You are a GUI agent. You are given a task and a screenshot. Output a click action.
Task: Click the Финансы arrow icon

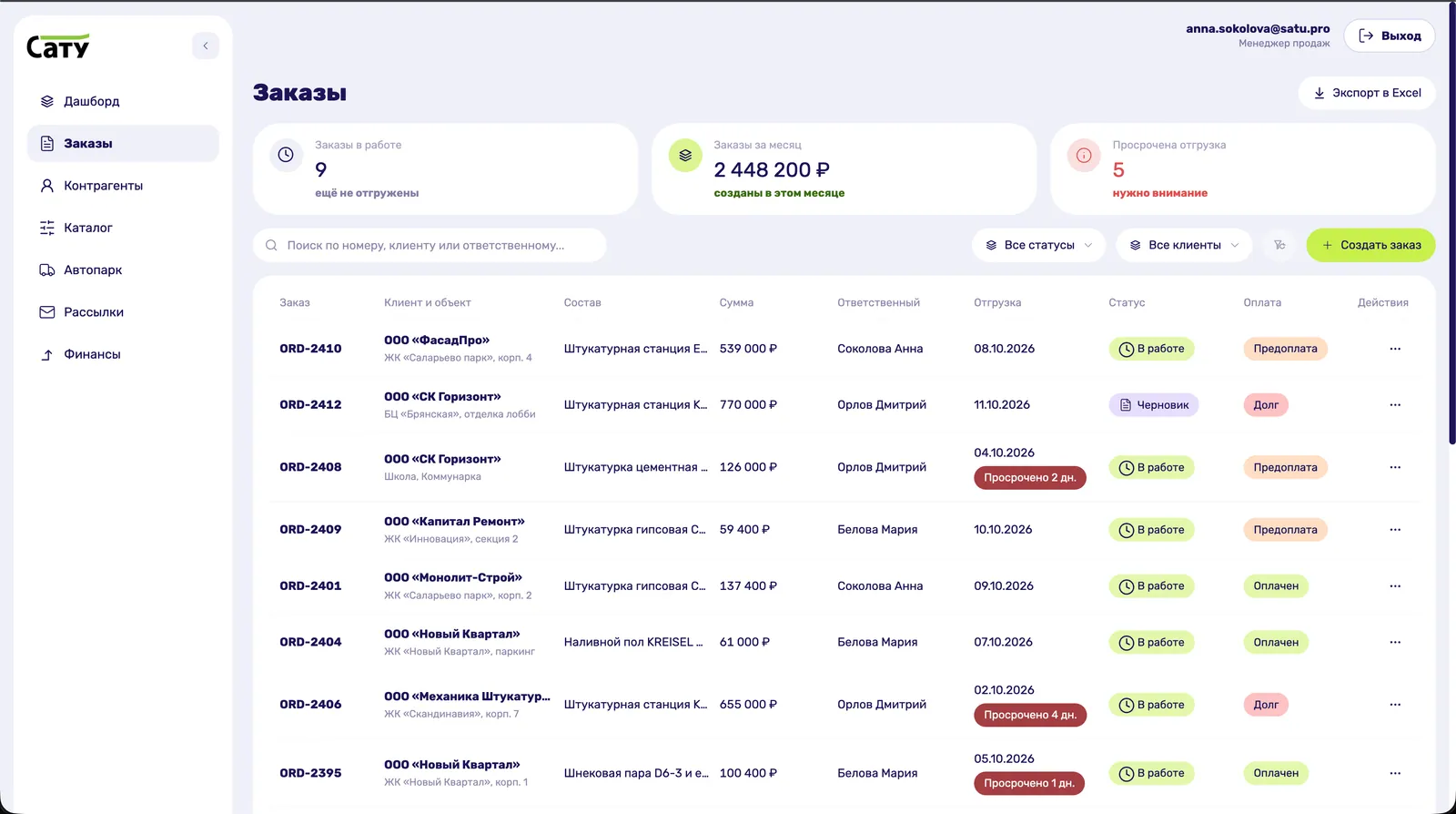point(47,354)
